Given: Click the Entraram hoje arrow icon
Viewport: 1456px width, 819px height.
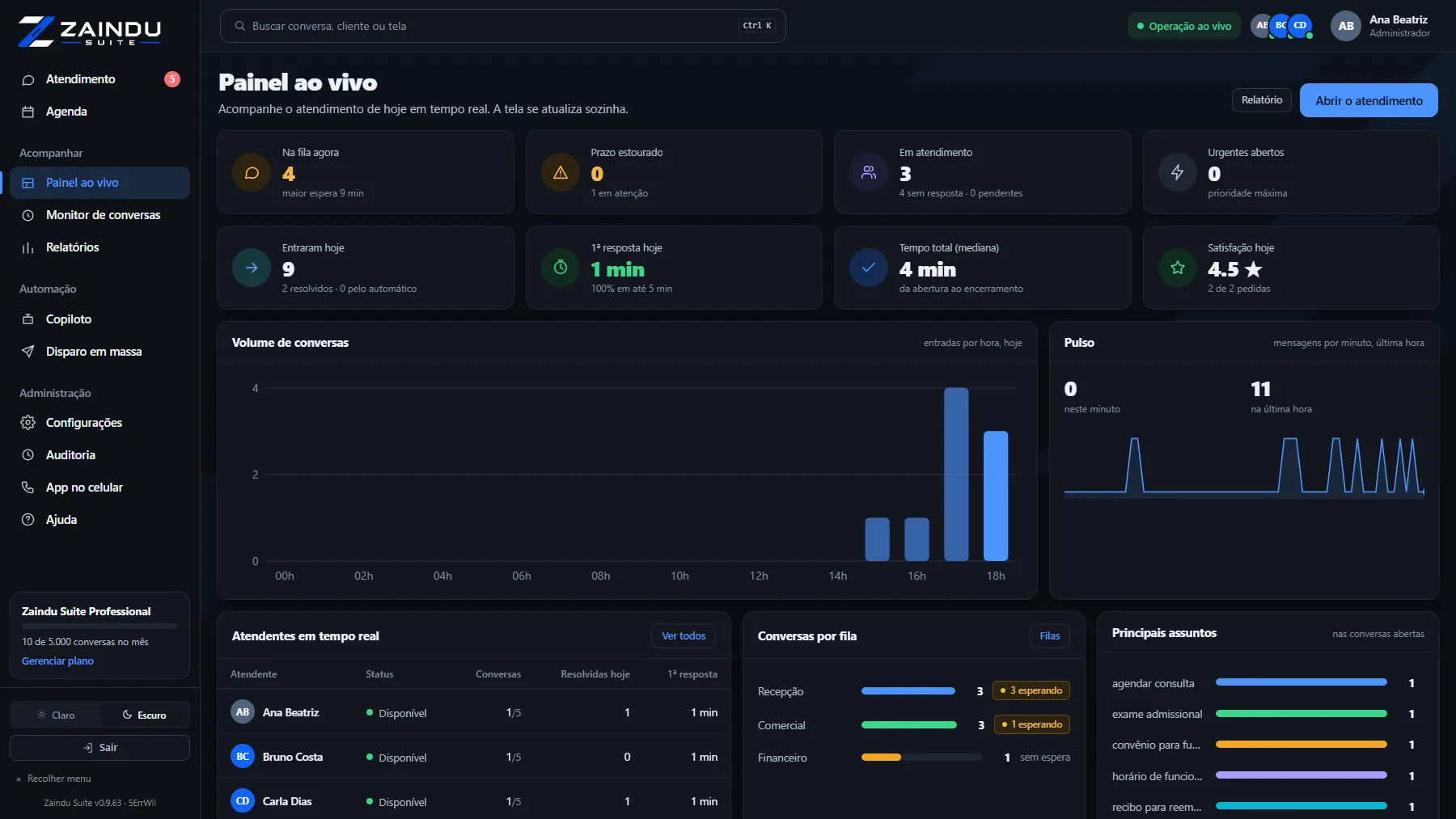Looking at the screenshot, I should 252,268.
